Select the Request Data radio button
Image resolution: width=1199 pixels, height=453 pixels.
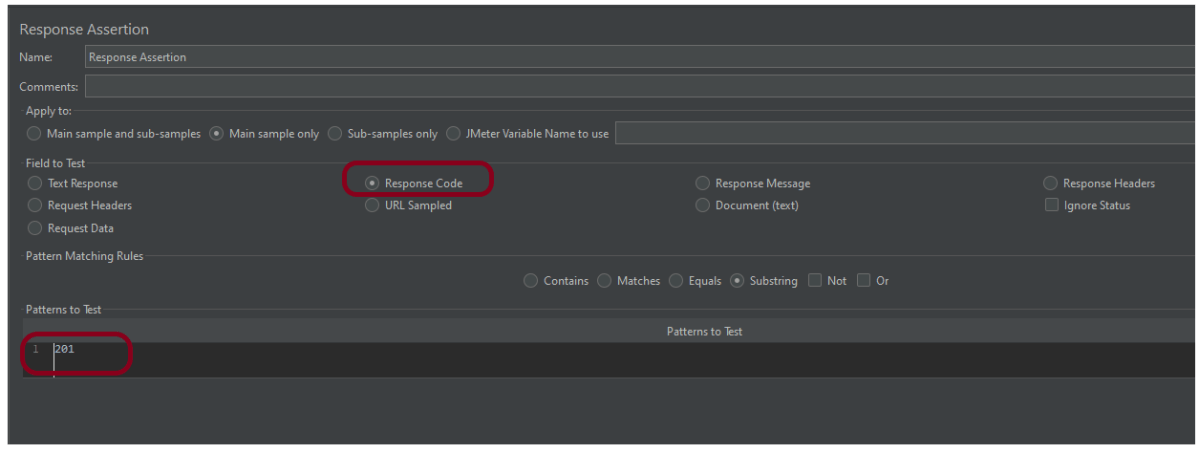point(35,229)
